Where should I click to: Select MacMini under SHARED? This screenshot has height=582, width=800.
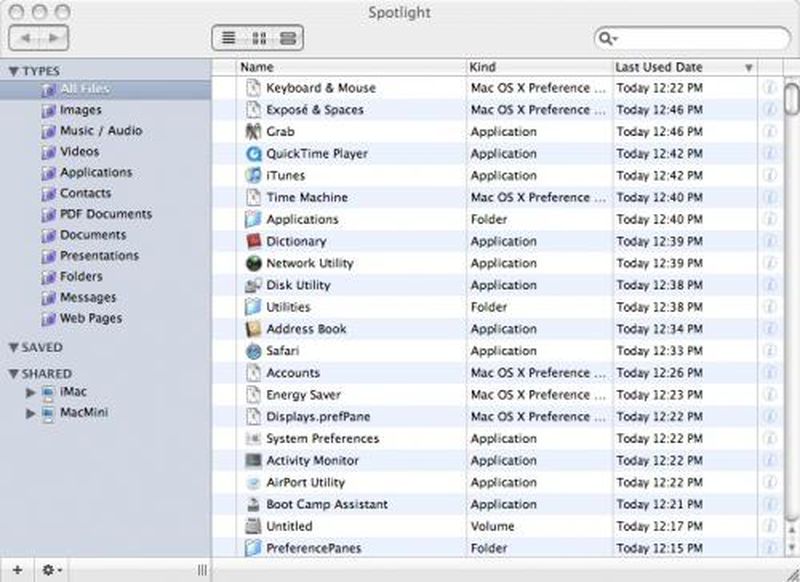pyautogui.click(x=84, y=412)
